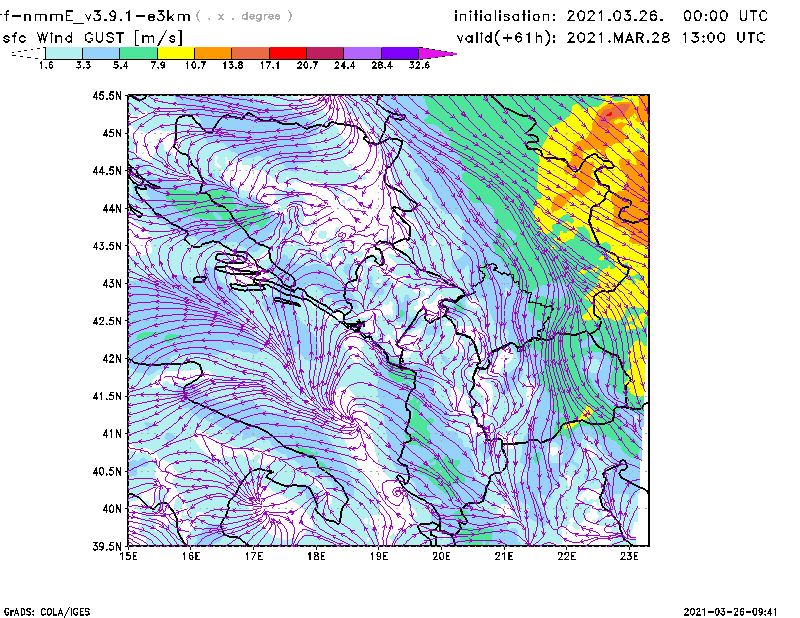Screen dimensions: 800x618
Task: Click the 32.6 colorbar value
Action: click(x=419, y=65)
